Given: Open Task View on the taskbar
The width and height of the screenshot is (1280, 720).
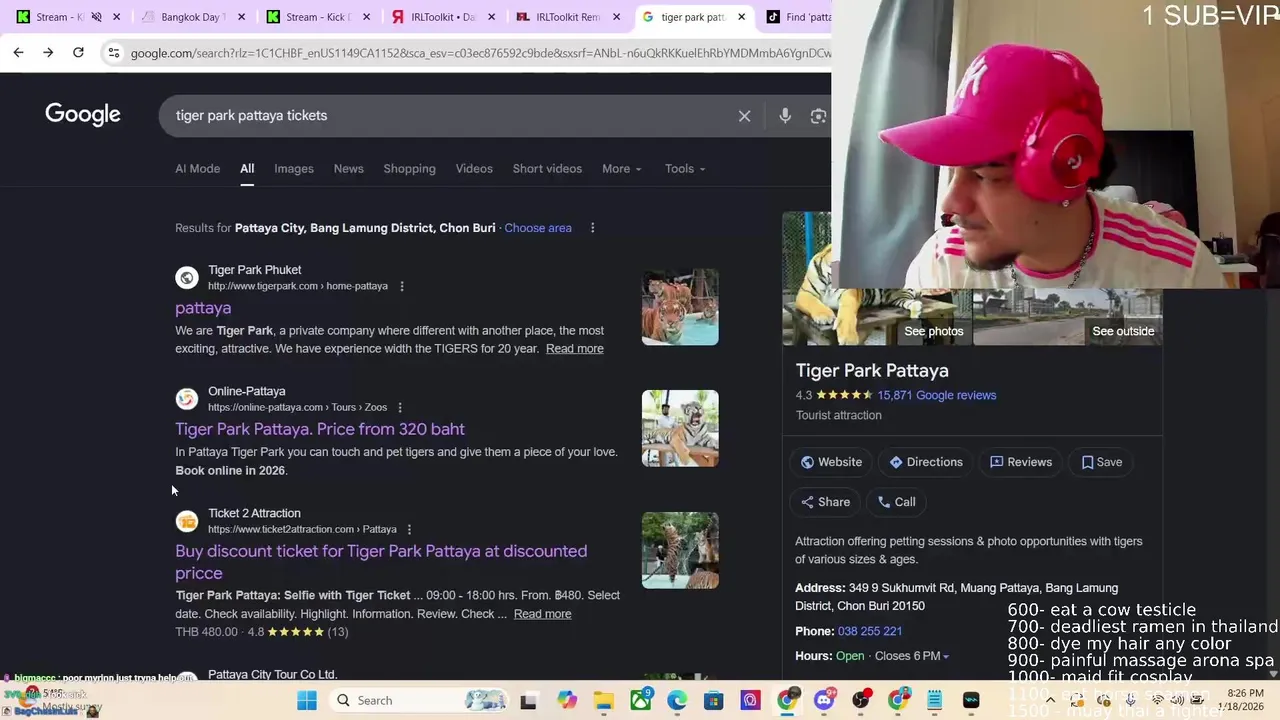Looking at the screenshot, I should click(528, 700).
